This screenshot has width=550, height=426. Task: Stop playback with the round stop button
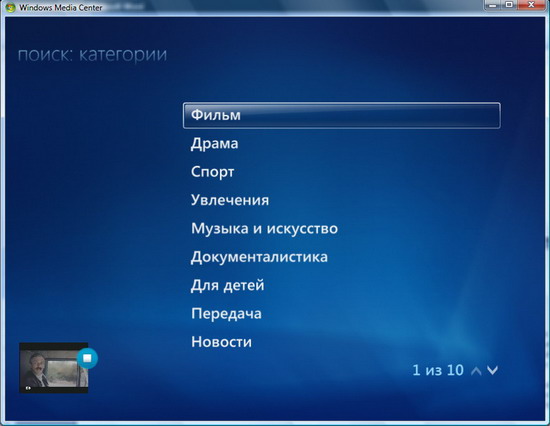(x=87, y=358)
